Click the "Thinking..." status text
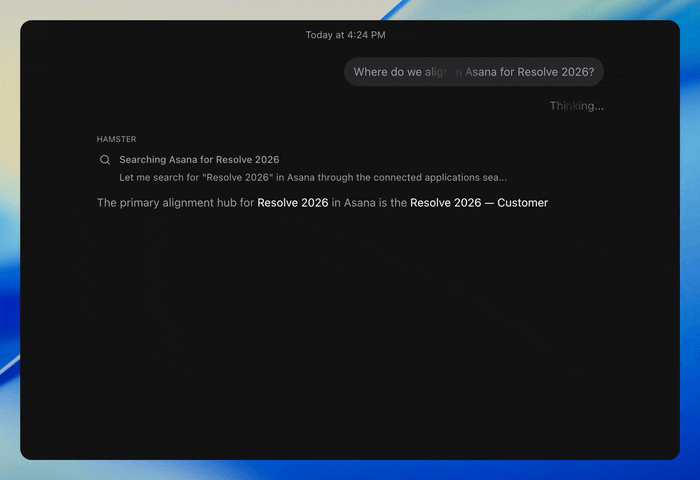The image size is (700, 480). click(x=576, y=106)
